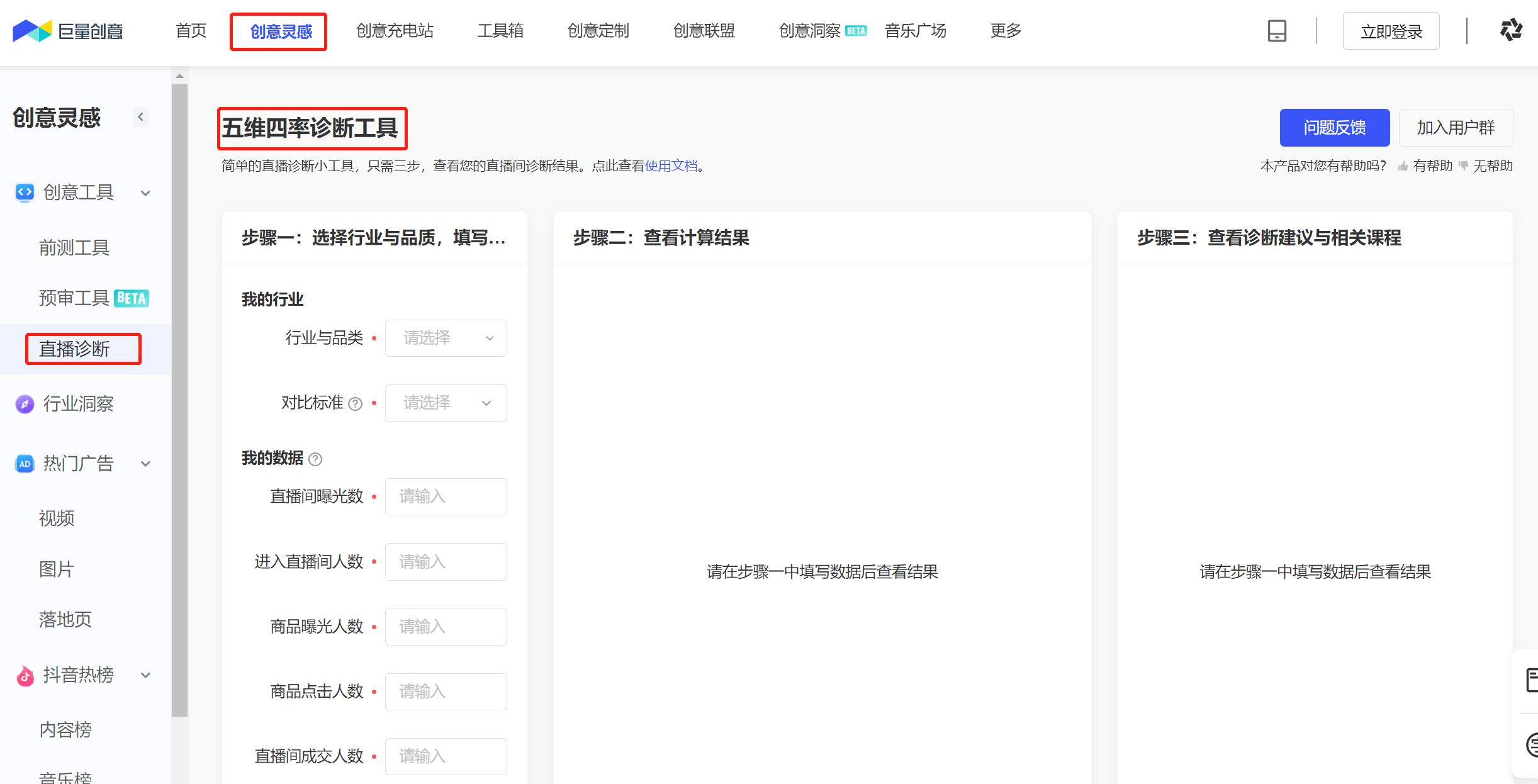Collapse the 热门广告 section chevron
Screen dimensions: 1538x784
click(145, 464)
